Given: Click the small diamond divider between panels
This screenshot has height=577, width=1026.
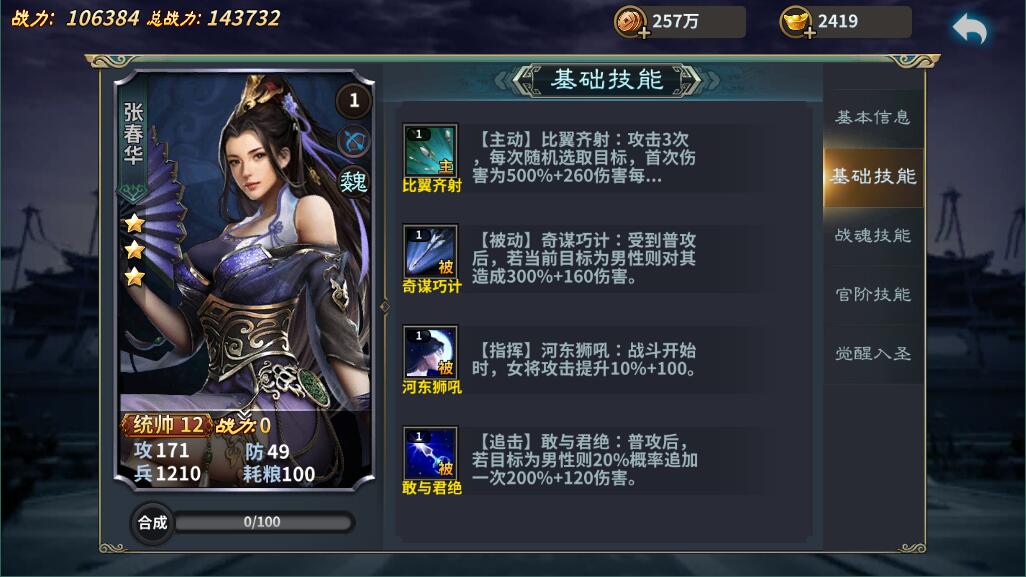Looking at the screenshot, I should point(385,307).
